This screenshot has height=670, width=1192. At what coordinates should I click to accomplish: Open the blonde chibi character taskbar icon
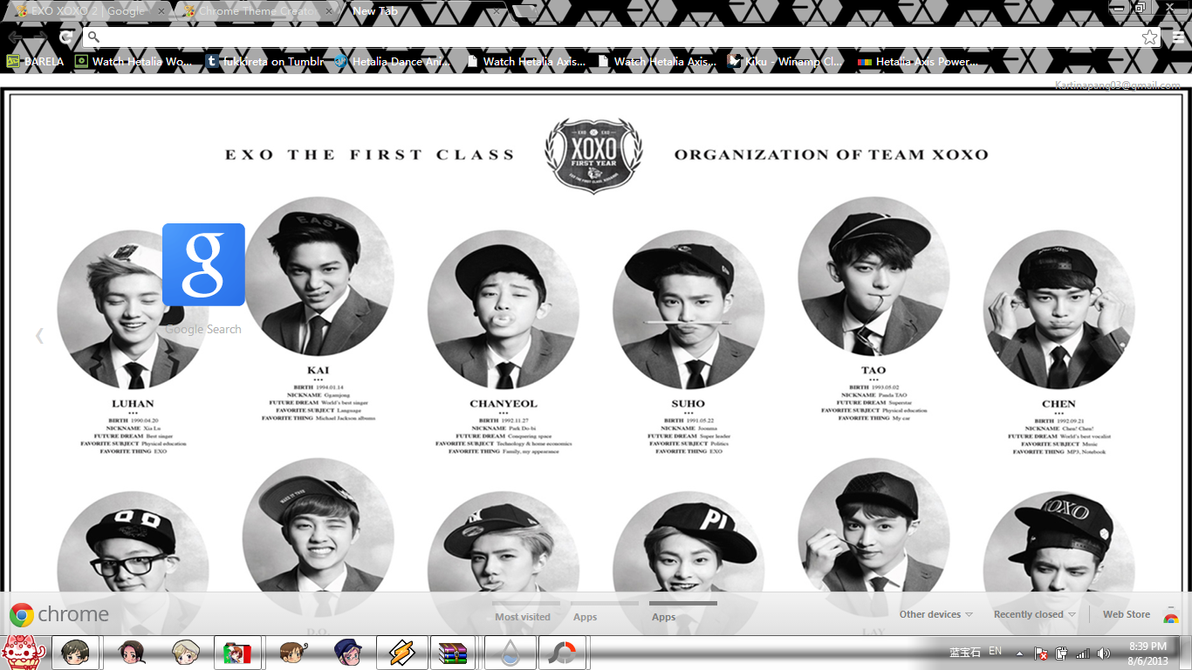tap(185, 653)
